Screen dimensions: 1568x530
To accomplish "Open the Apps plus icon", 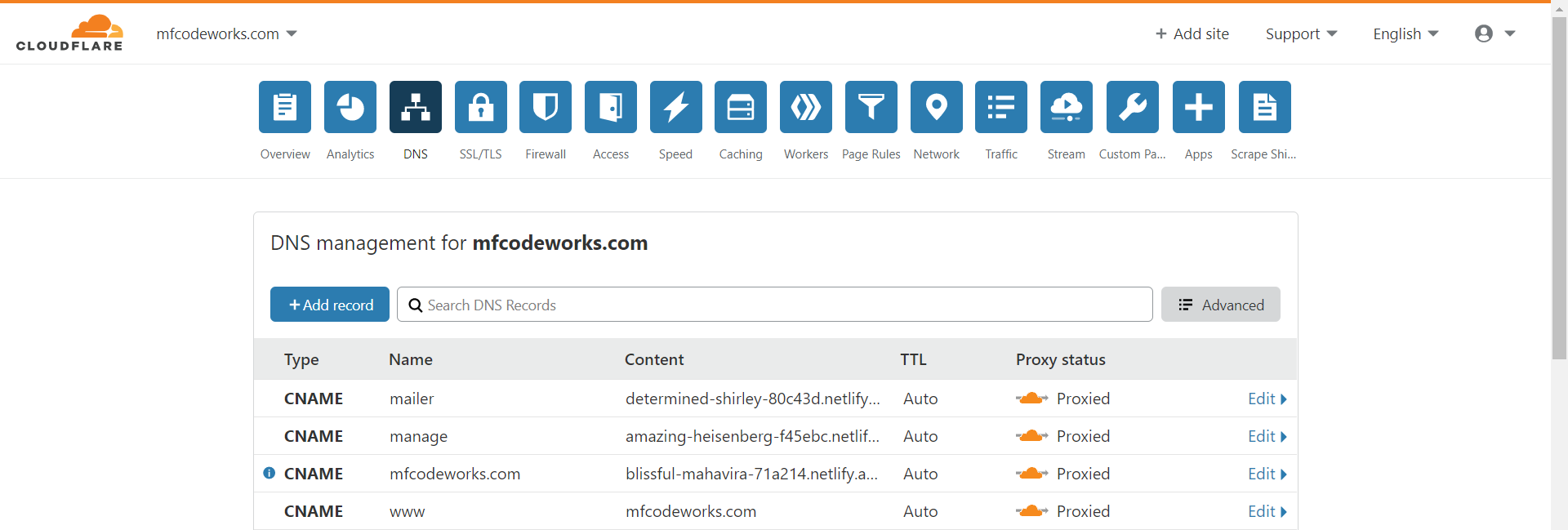I will pyautogui.click(x=1199, y=107).
